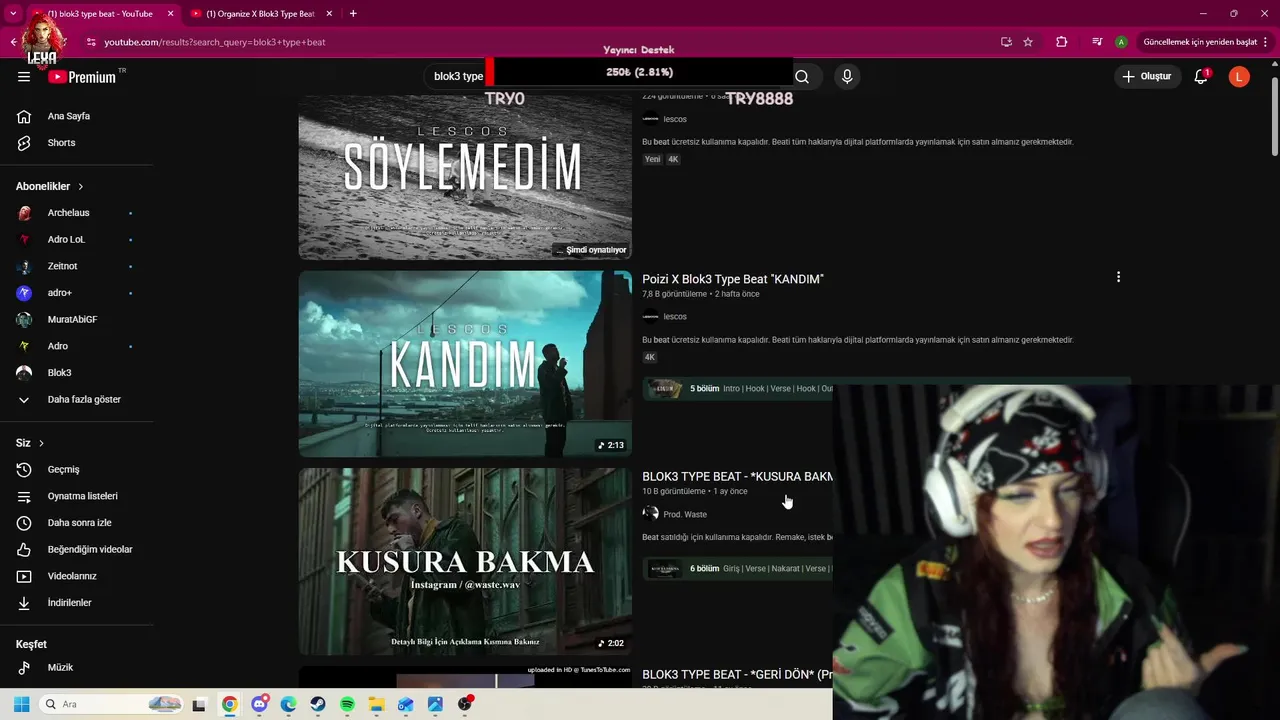This screenshot has width=1280, height=720.
Task: Click the address bar URL
Action: [x=215, y=42]
